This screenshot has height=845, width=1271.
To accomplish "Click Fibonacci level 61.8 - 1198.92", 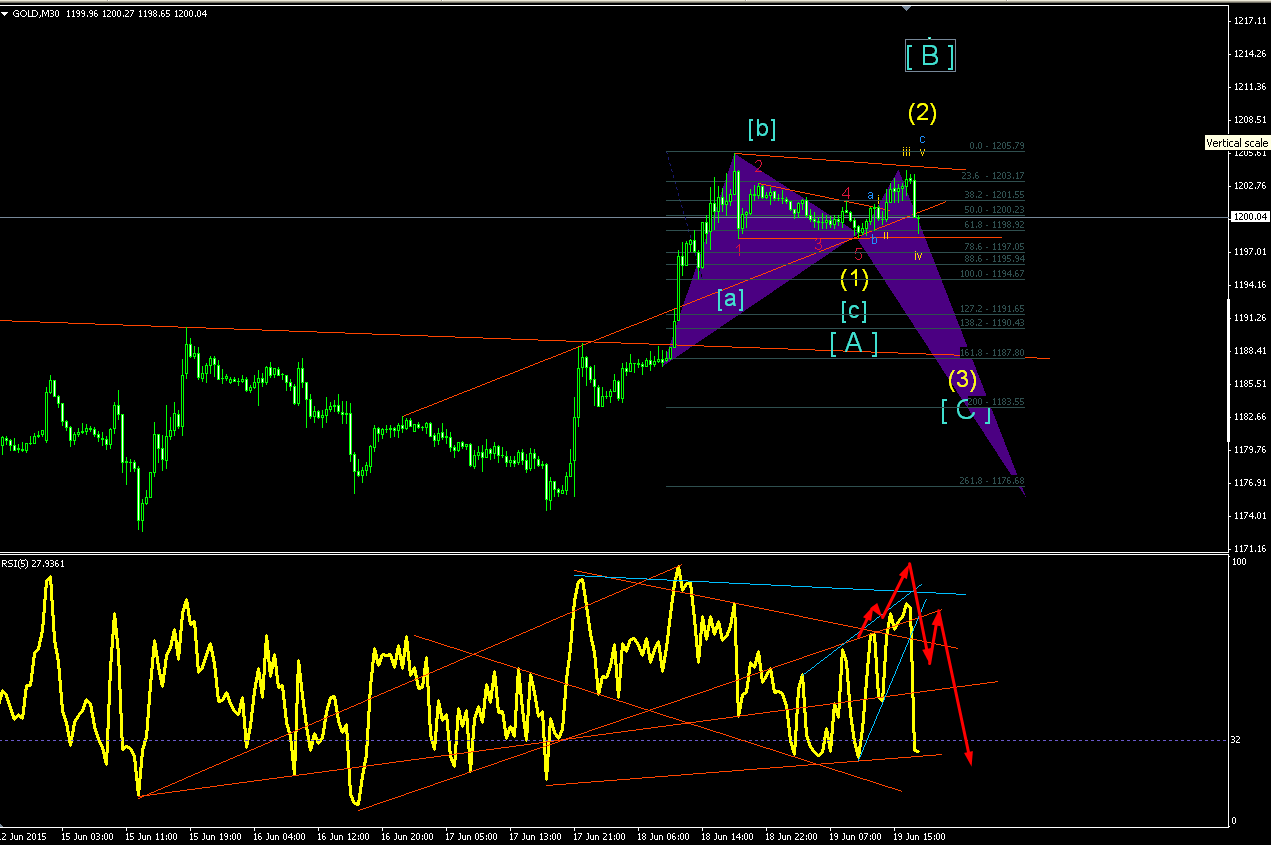I will pos(992,225).
